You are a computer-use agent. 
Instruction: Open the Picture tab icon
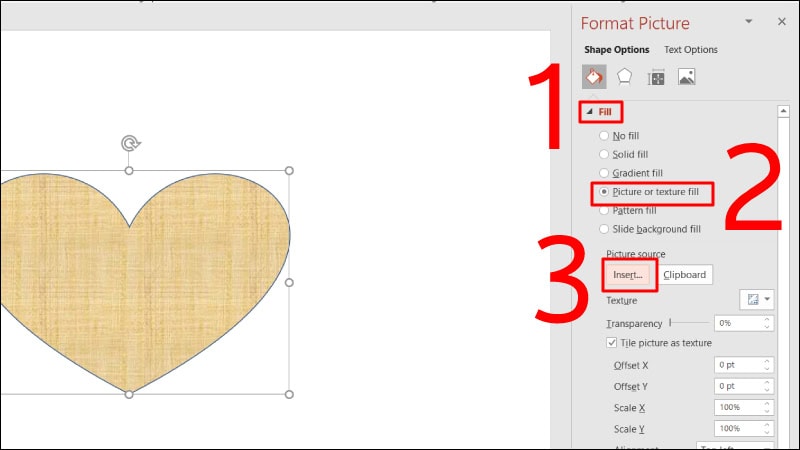(686, 77)
